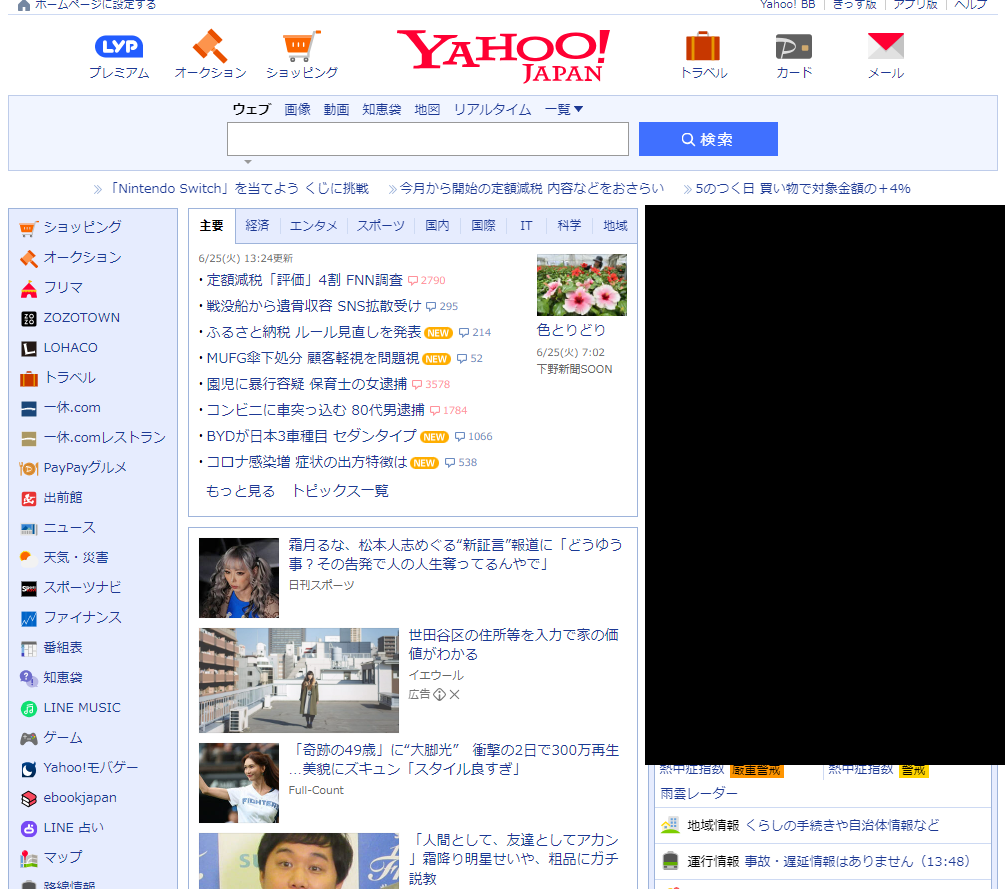
Task: Expand the 一覧 search category dropdown
Action: coord(563,110)
